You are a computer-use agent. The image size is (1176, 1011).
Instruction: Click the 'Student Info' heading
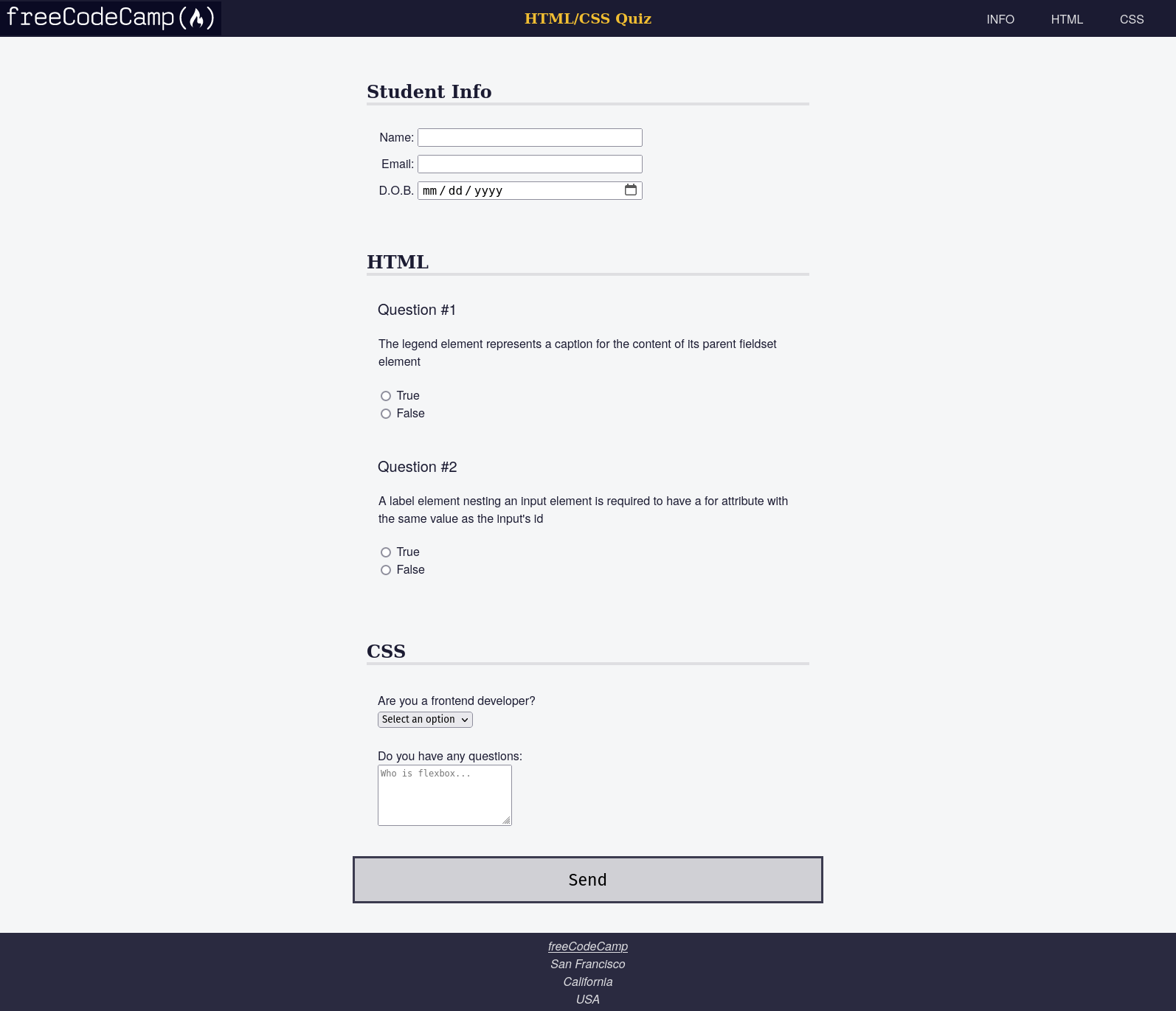pos(429,91)
